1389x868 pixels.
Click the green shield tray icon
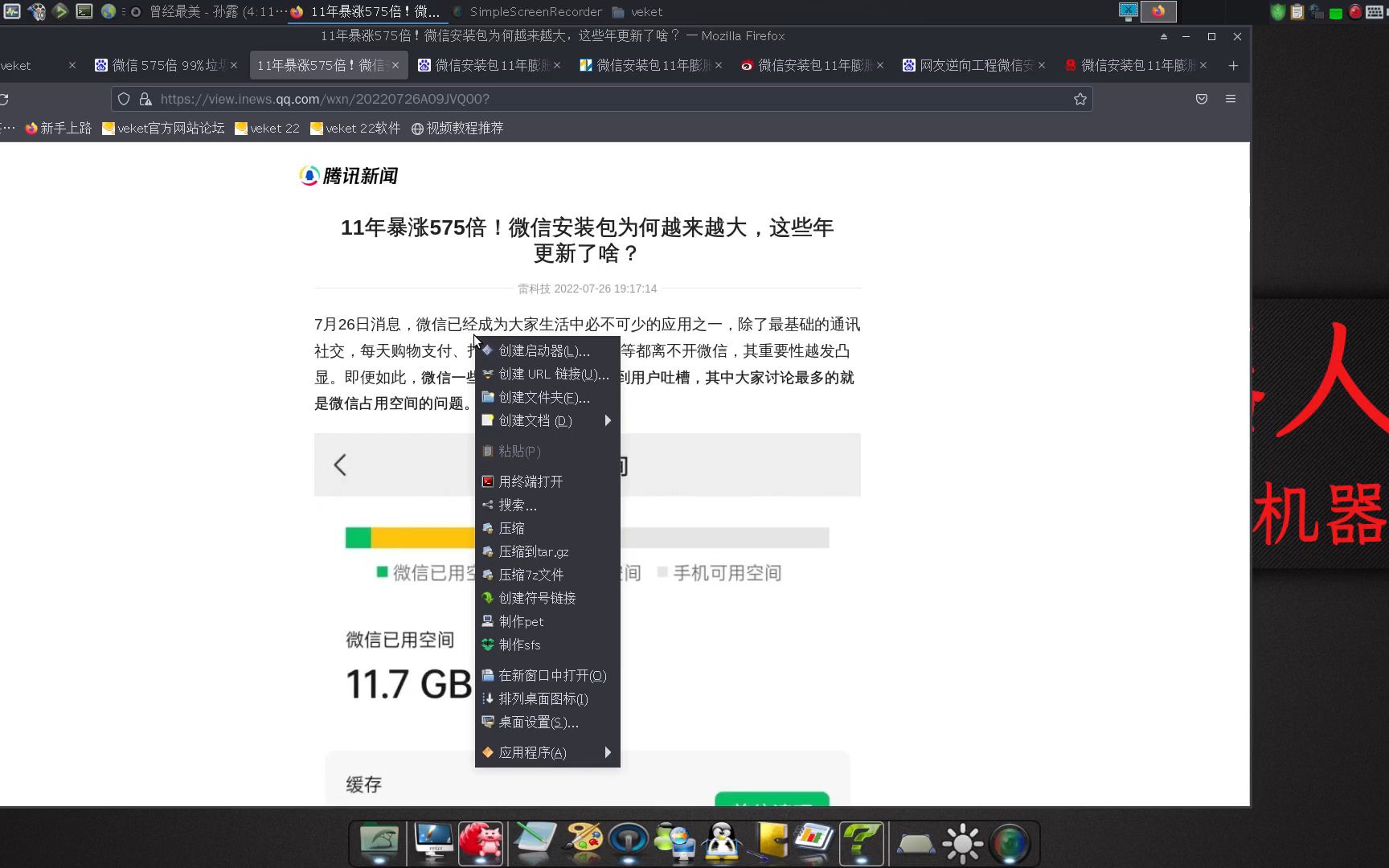tap(1278, 11)
